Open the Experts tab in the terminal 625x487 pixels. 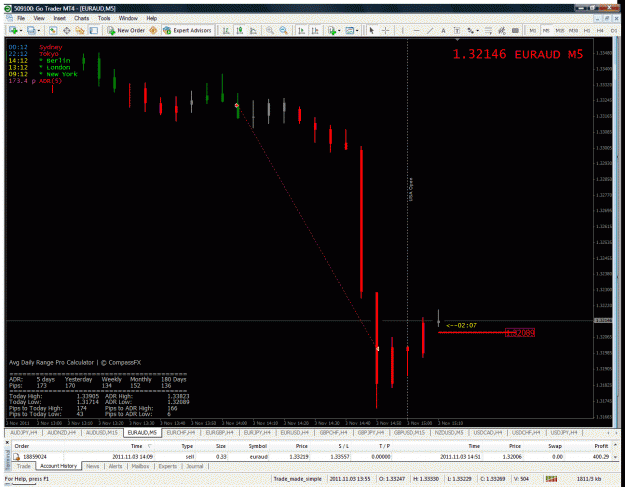[x=167, y=466]
